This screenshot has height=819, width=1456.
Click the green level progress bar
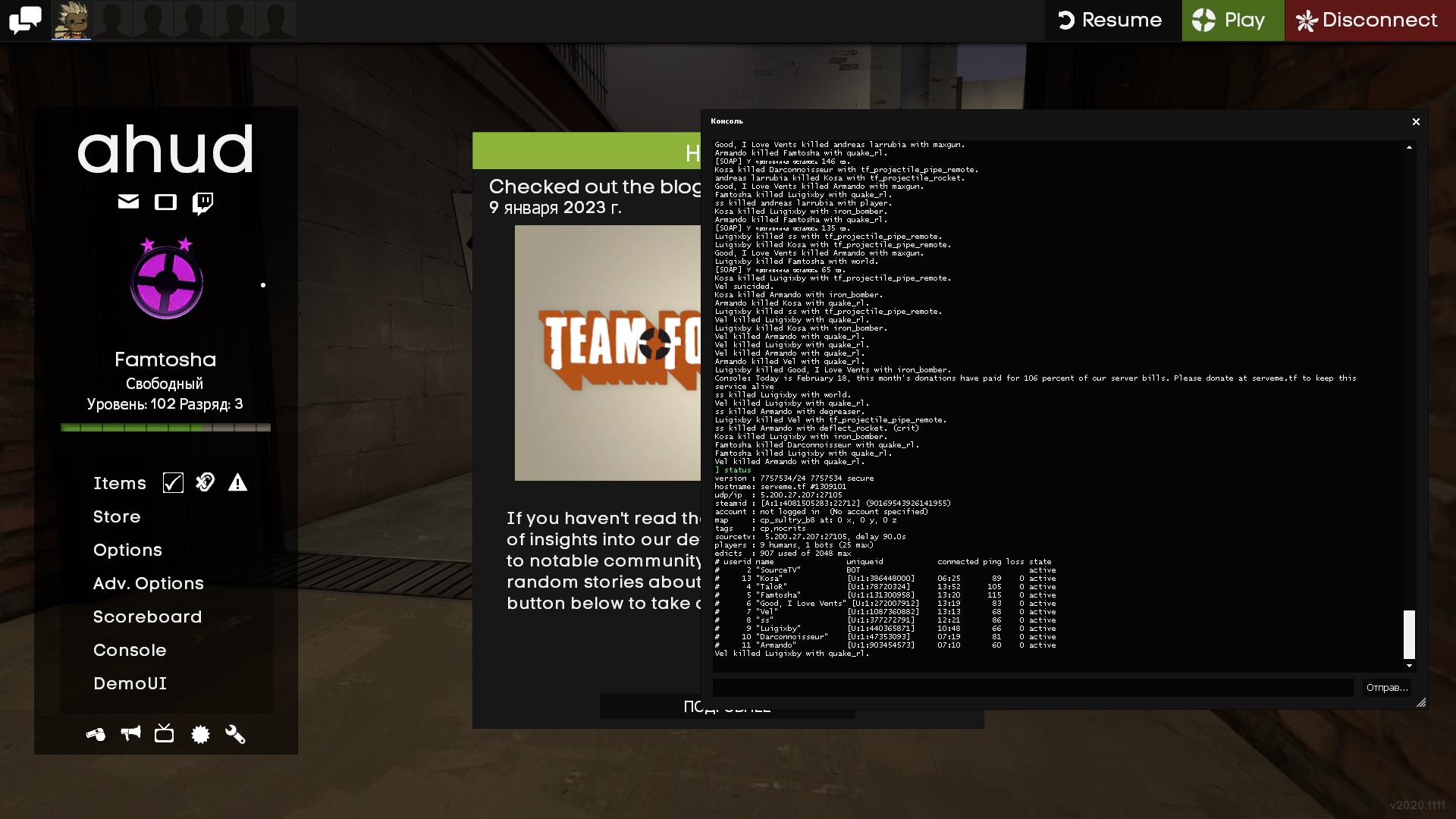coord(165,428)
